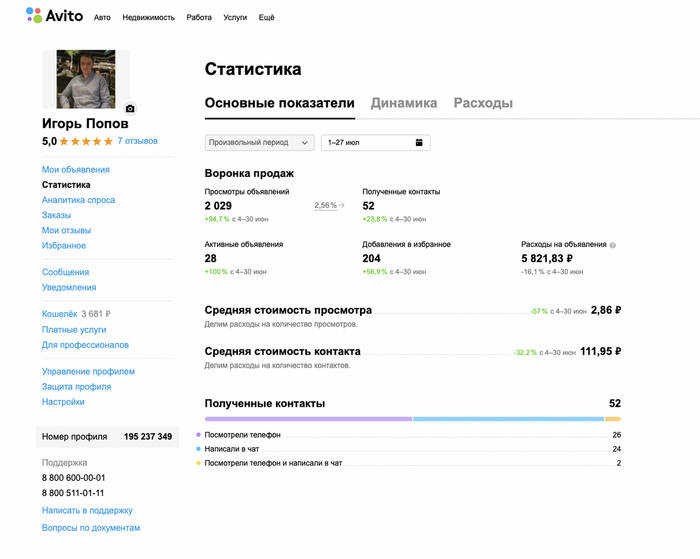Viewport: 700px width, 559px height.
Task: Open Уведомления
Action: click(x=69, y=288)
